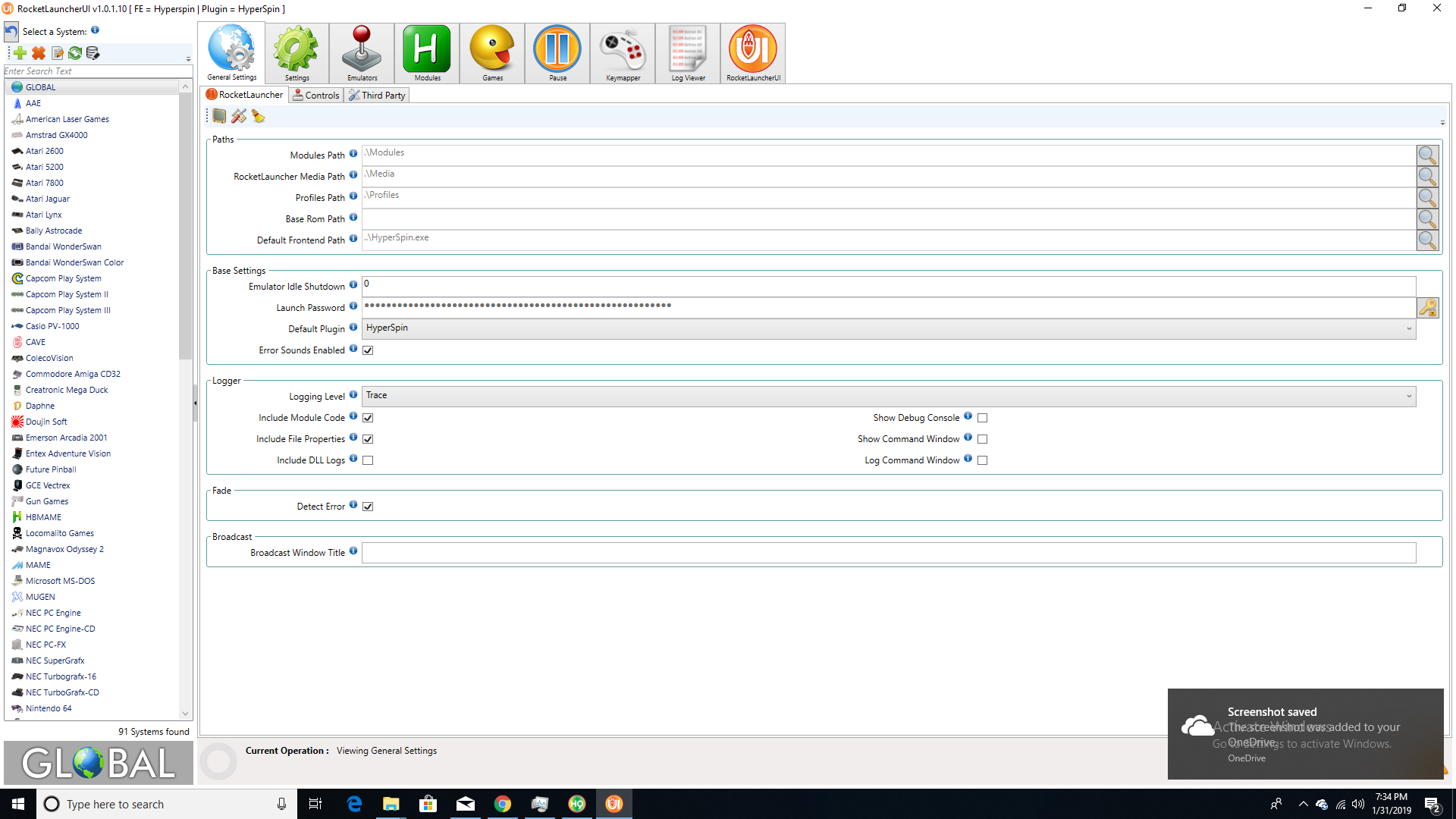Open the Emulators joystick icon

pyautogui.click(x=362, y=52)
